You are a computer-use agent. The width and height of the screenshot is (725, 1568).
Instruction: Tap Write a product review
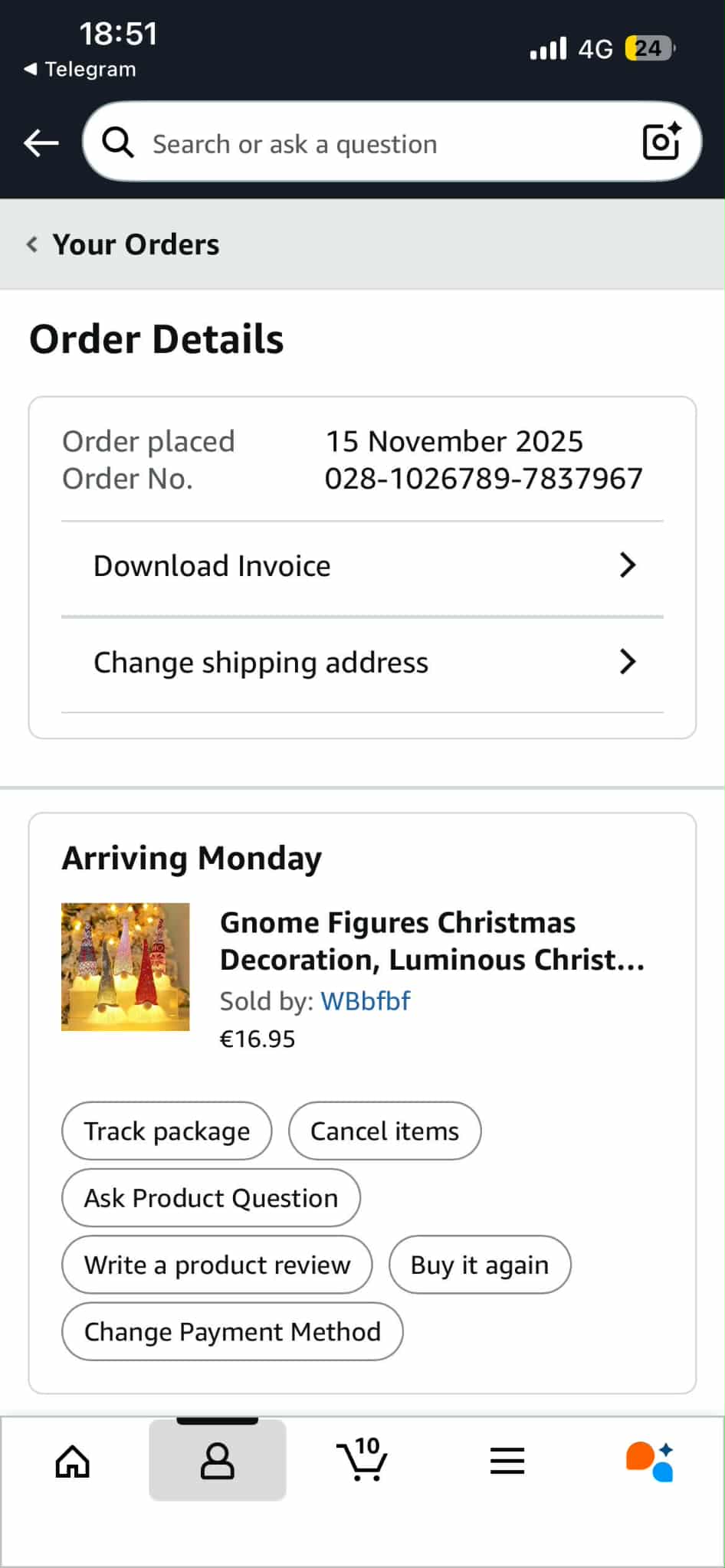pyautogui.click(x=217, y=1265)
